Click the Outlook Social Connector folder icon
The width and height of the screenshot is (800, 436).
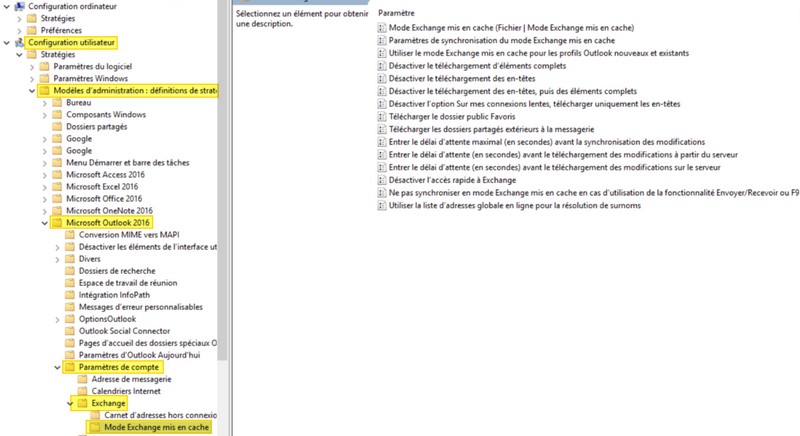coord(70,331)
